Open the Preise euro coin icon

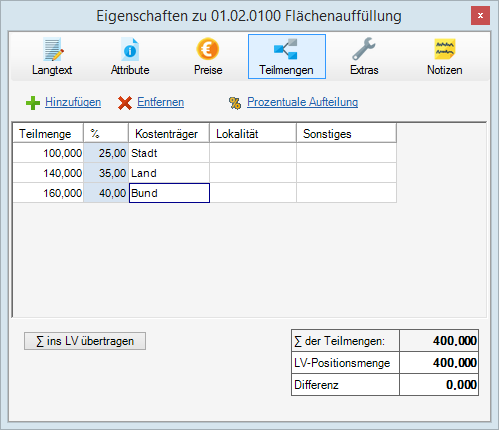(208, 49)
